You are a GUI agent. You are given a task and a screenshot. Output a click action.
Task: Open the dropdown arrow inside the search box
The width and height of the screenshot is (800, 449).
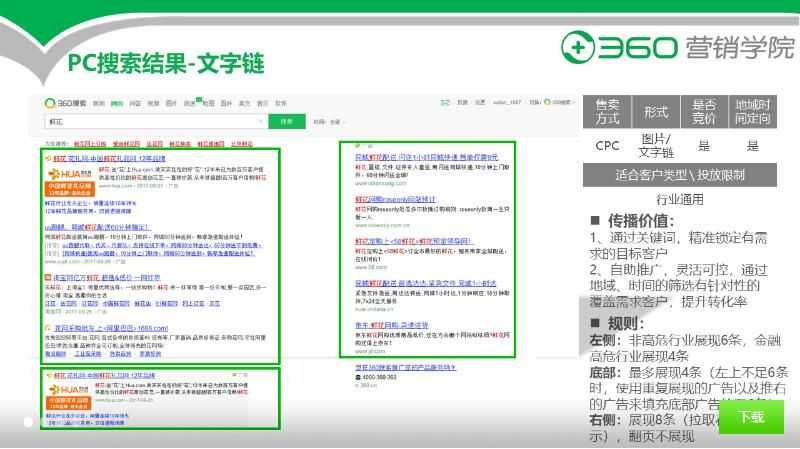point(260,121)
